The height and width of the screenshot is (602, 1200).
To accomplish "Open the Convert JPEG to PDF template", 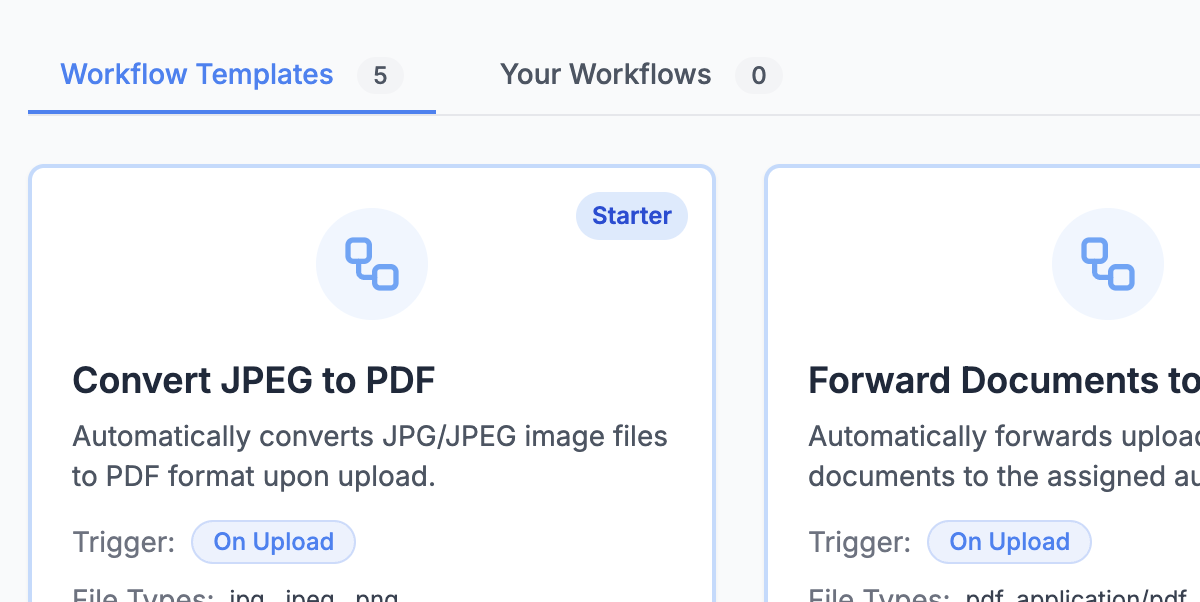I will point(254,380).
